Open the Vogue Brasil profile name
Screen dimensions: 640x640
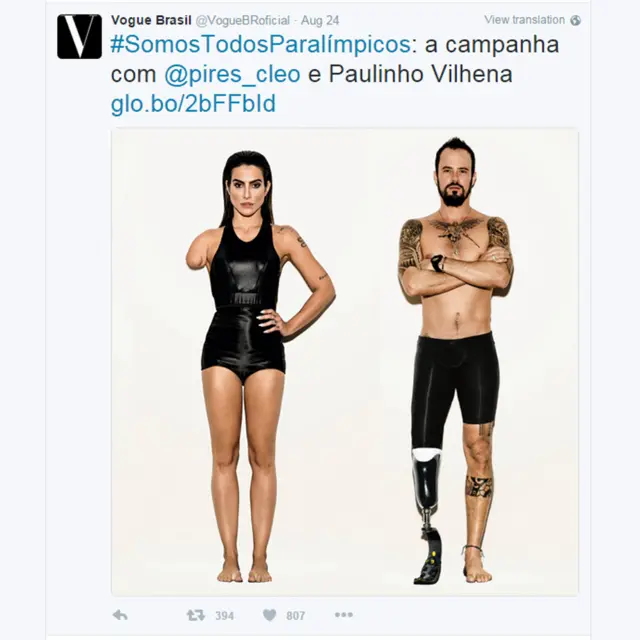(x=151, y=20)
